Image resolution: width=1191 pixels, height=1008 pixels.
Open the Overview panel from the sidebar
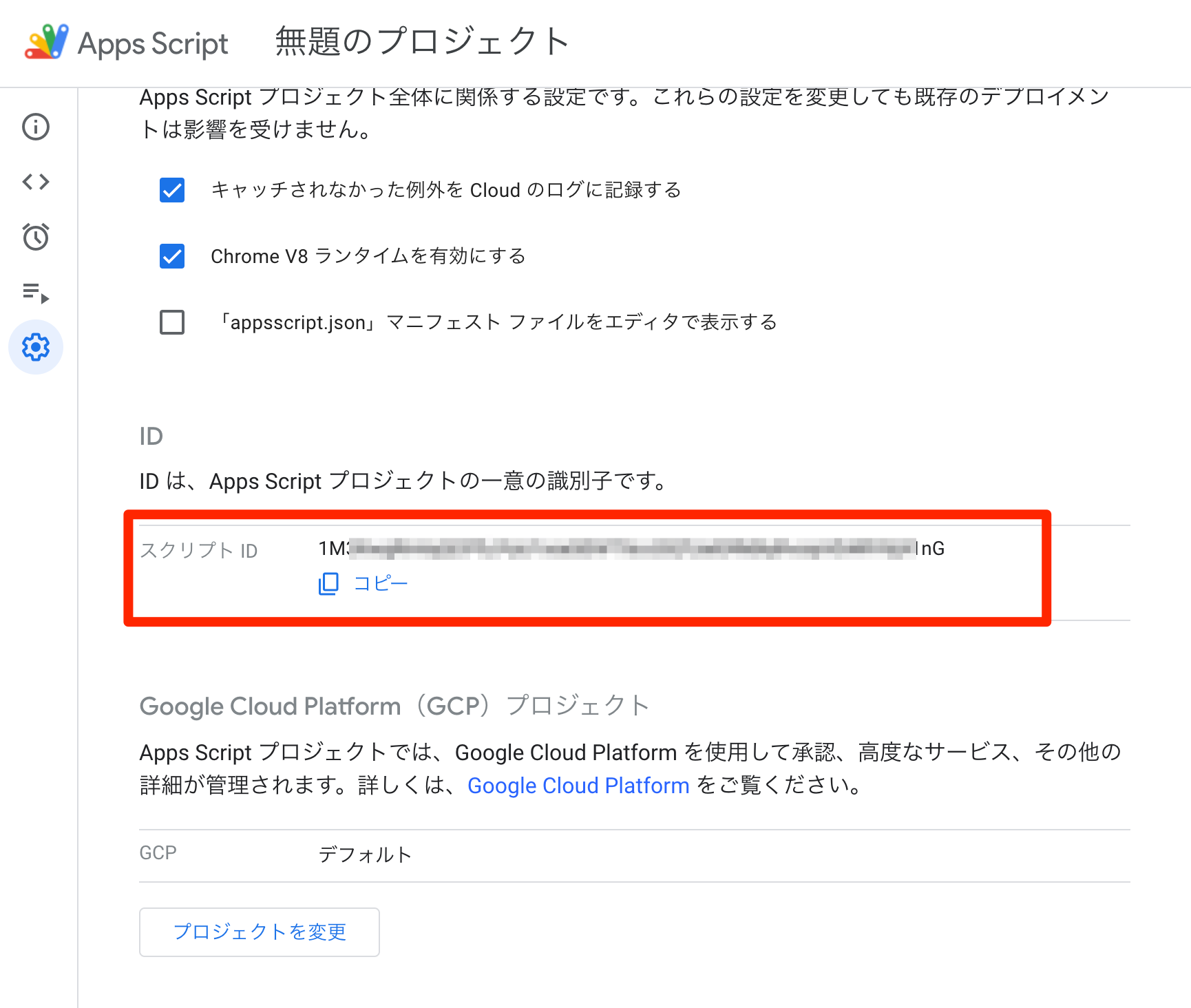point(35,127)
